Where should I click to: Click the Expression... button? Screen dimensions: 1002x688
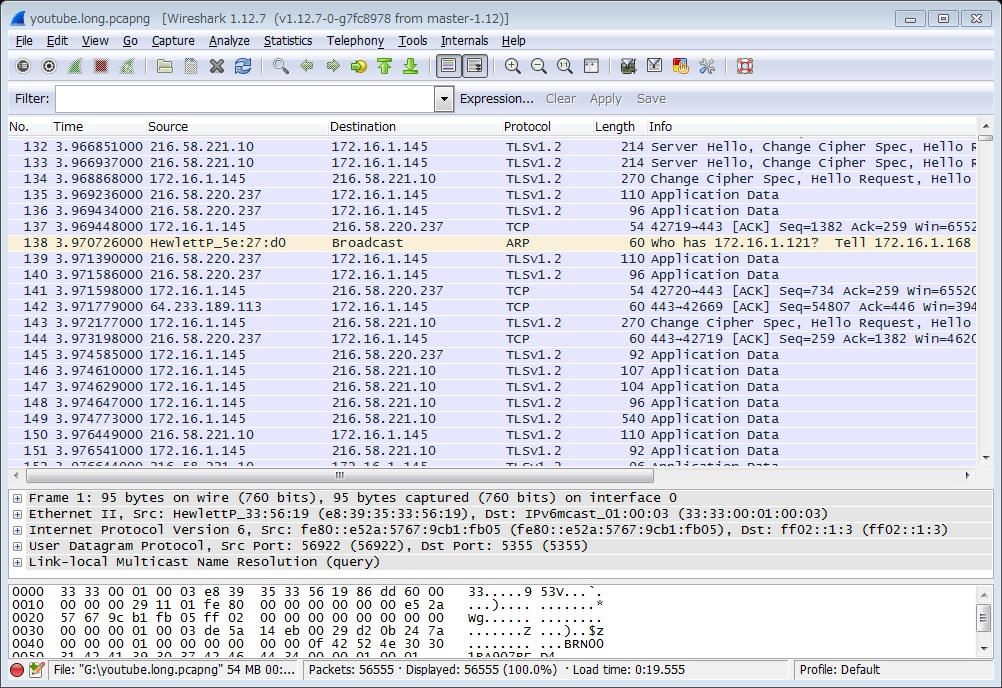[497, 99]
